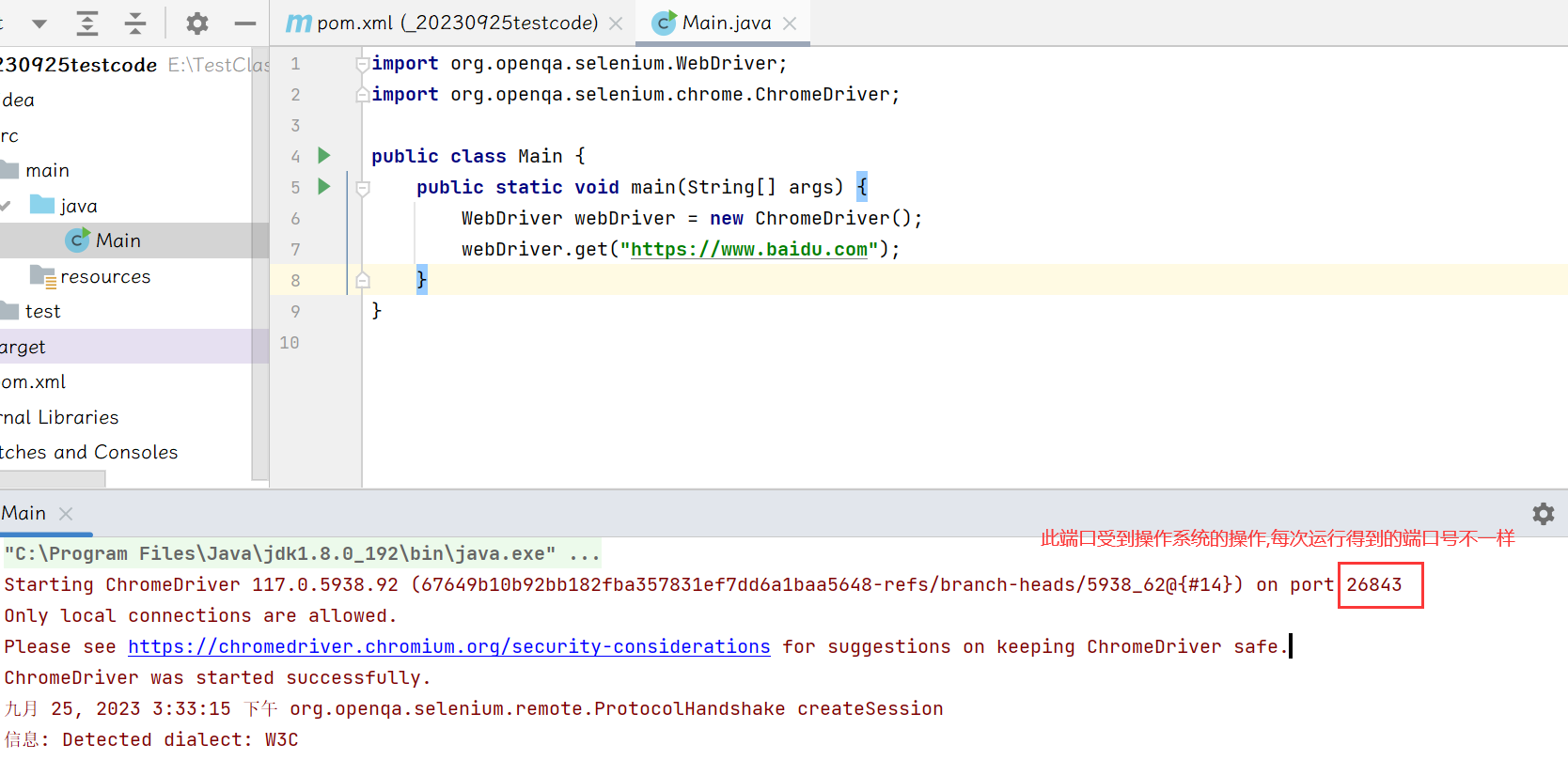Click the project tree horizontal scrollbar
The width and height of the screenshot is (1568, 760).
click(x=53, y=479)
